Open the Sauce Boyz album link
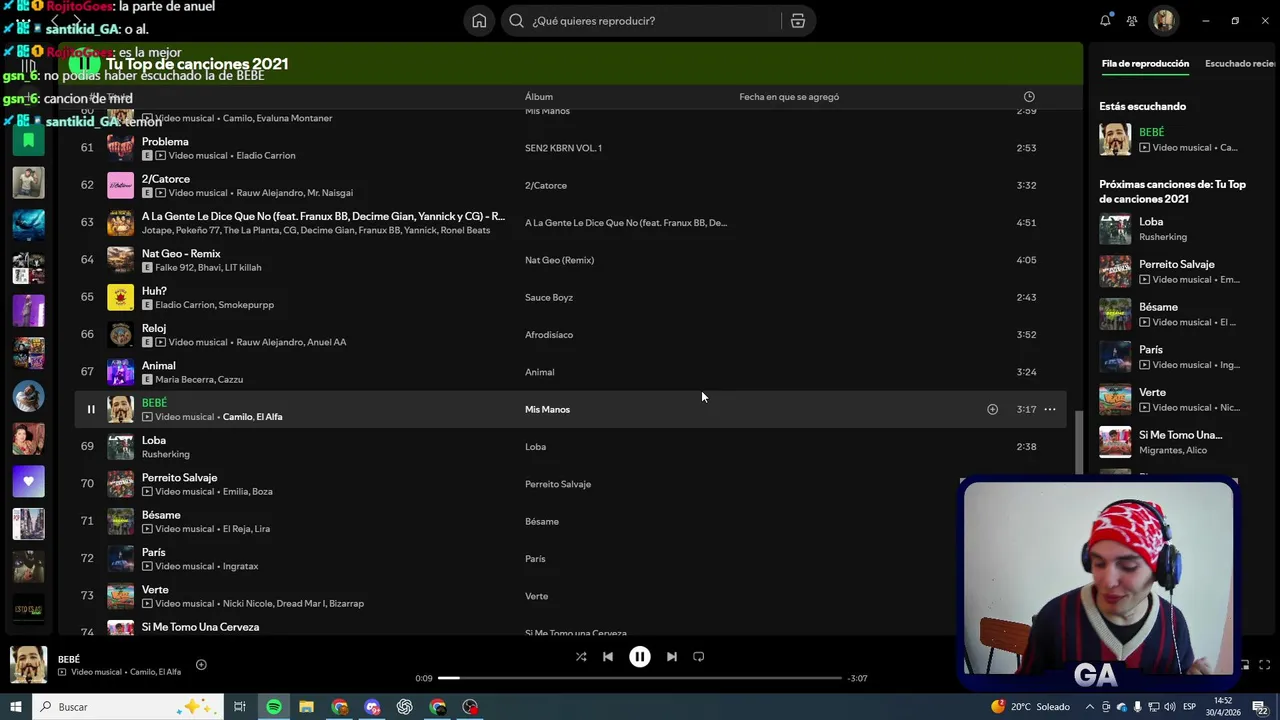This screenshot has height=720, width=1280. tap(549, 297)
